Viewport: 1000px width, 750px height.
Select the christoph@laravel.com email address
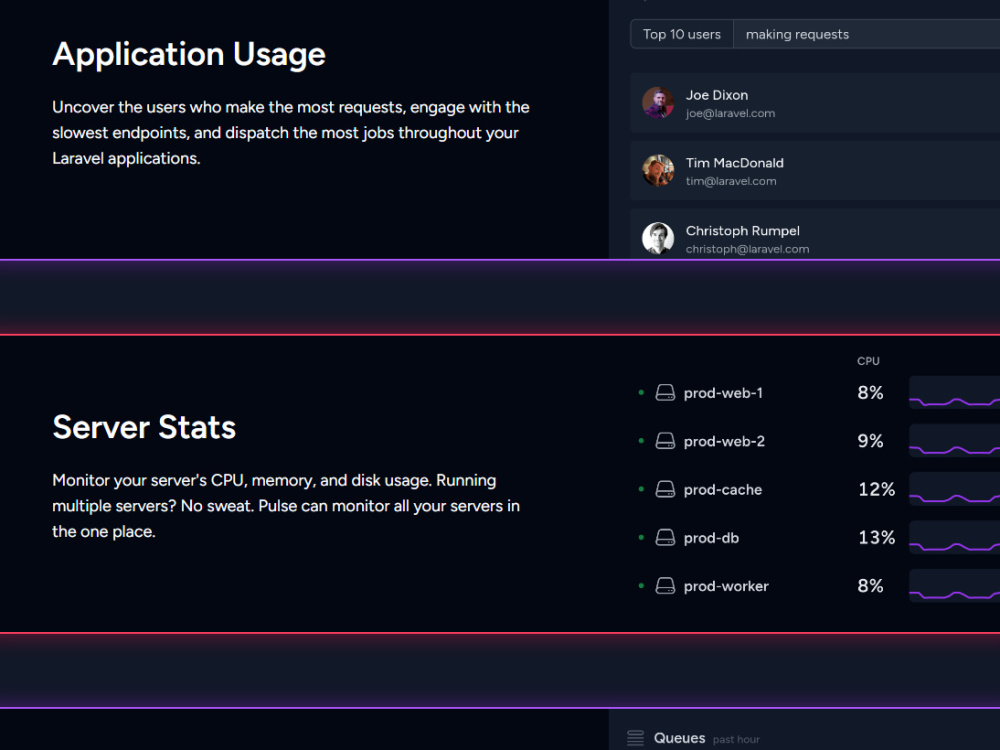coord(747,249)
